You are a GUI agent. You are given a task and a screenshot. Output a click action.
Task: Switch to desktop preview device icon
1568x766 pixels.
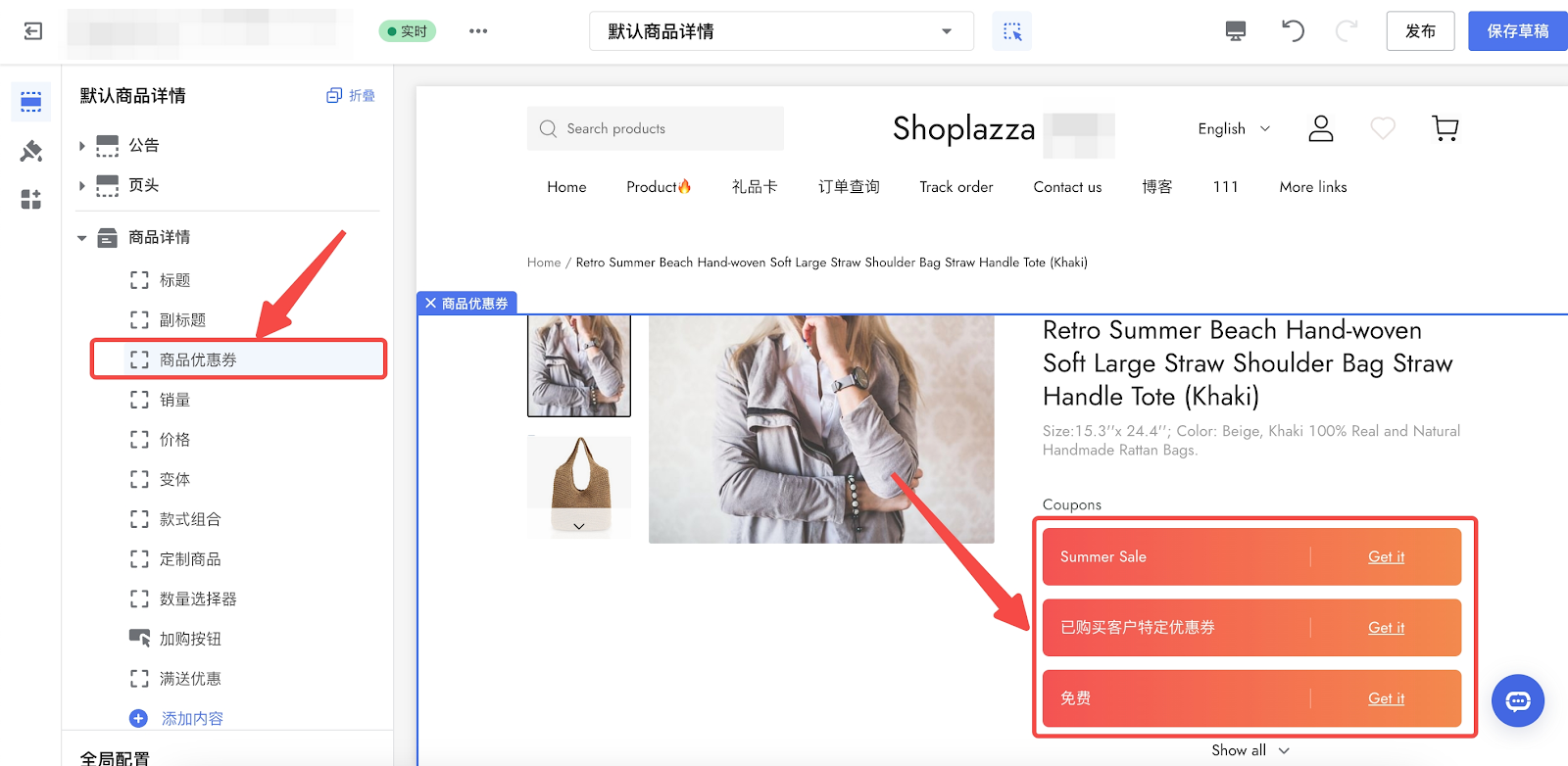[x=1236, y=31]
